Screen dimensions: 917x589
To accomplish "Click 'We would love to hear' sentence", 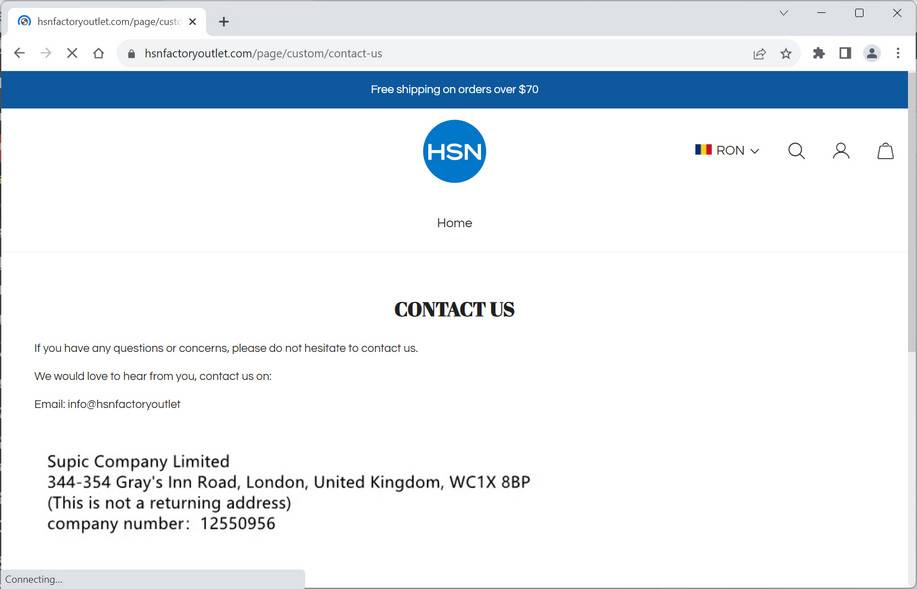I will click(x=153, y=376).
